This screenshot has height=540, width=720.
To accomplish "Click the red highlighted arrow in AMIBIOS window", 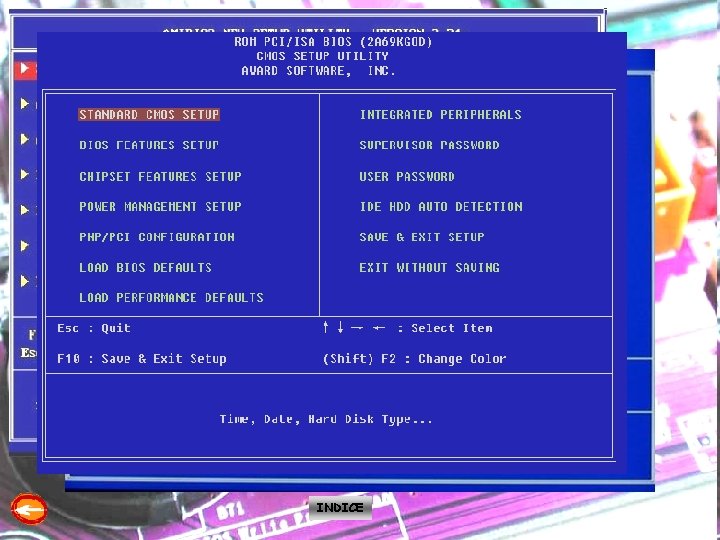I will [x=25, y=69].
